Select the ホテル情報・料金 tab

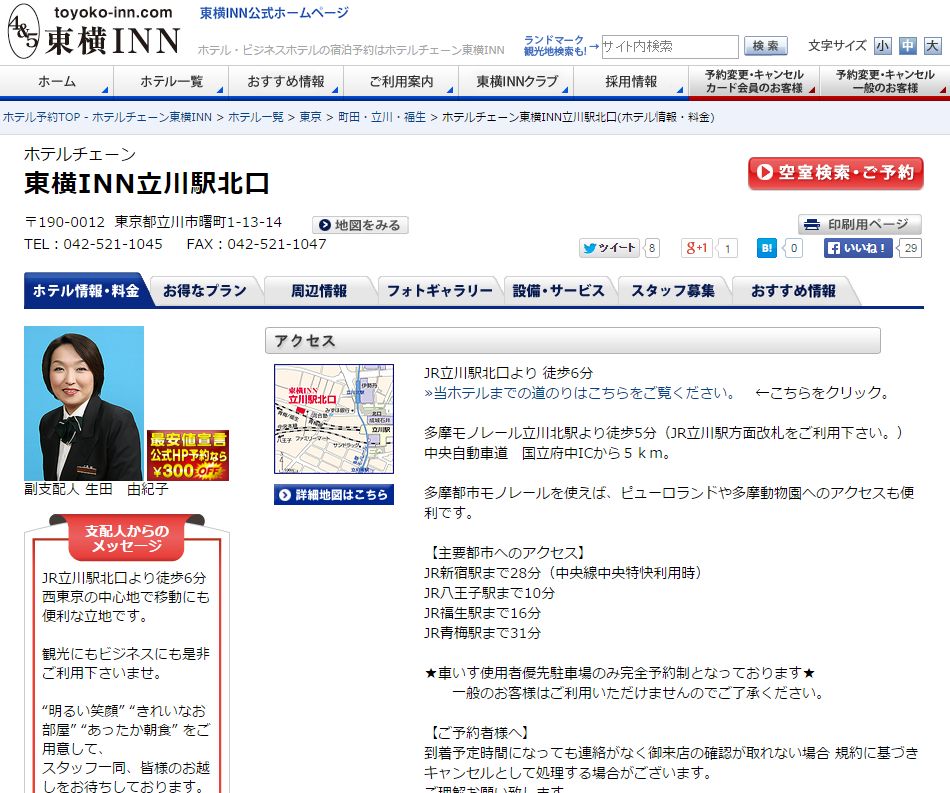[x=86, y=291]
